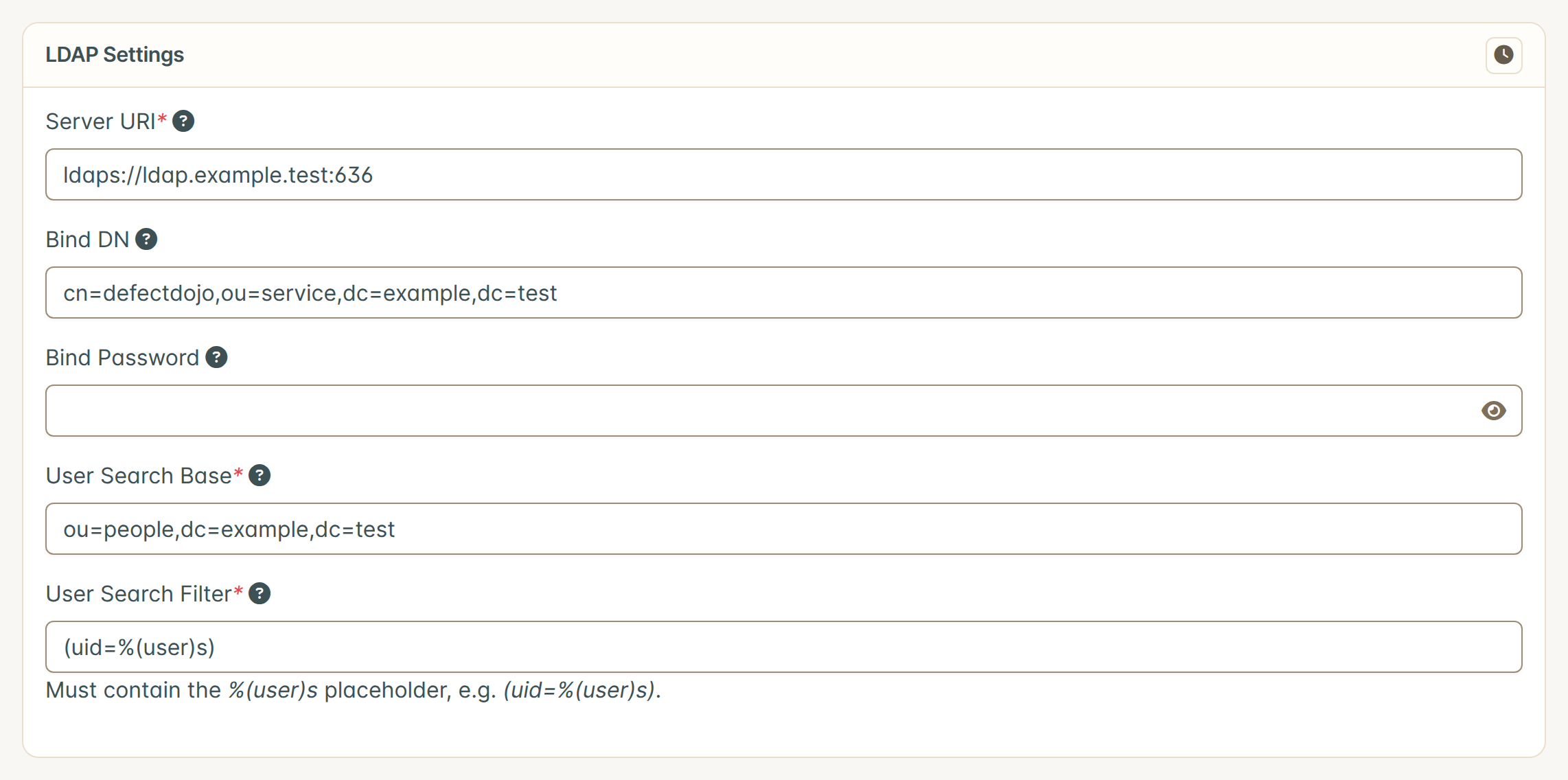This screenshot has width=1568, height=780.
Task: View help for User Search Base
Action: (260, 476)
